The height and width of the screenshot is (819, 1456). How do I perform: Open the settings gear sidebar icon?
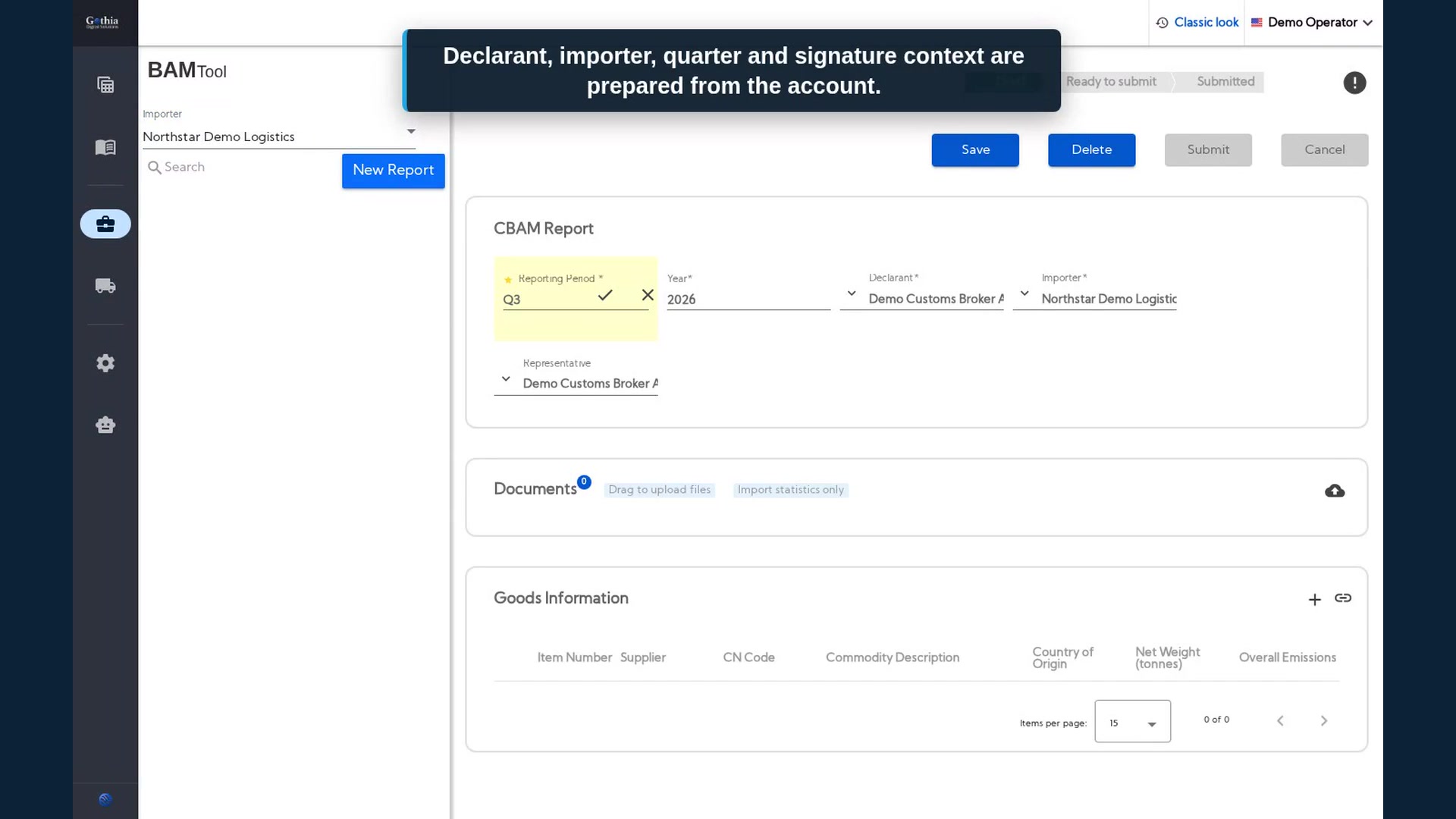click(105, 363)
